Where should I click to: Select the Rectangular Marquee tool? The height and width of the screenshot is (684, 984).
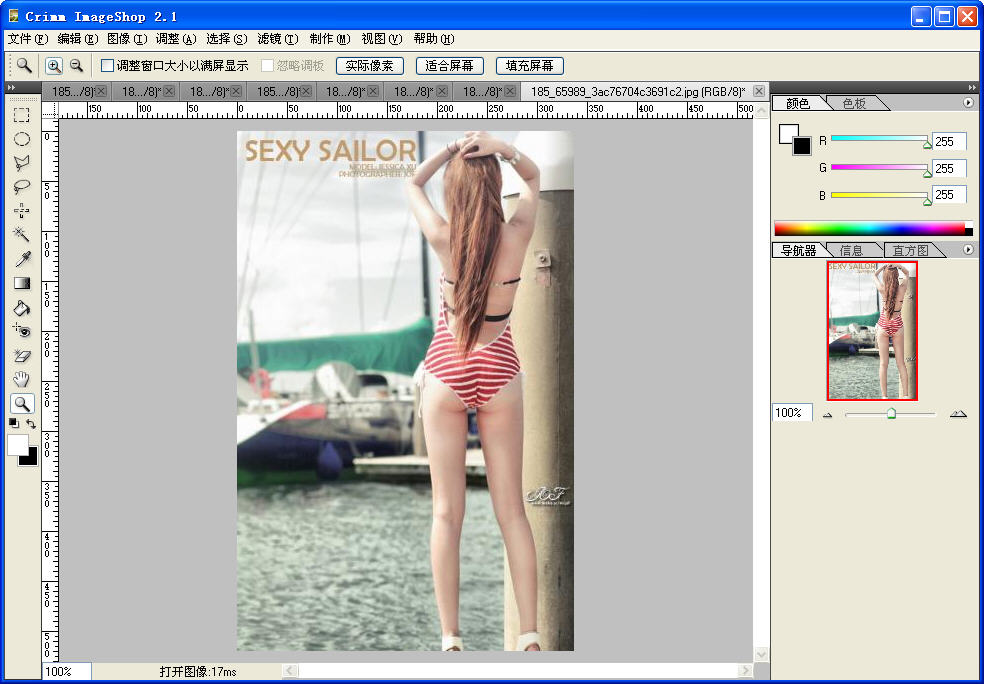[x=21, y=115]
